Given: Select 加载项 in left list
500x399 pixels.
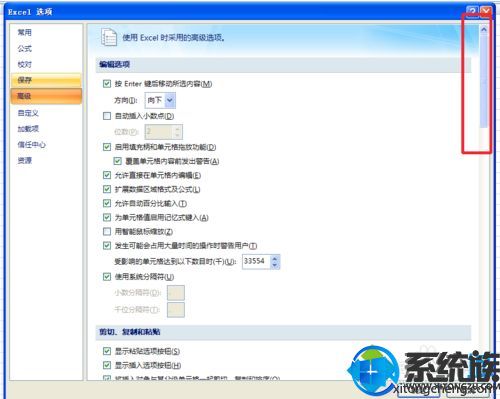Looking at the screenshot, I should pyautogui.click(x=28, y=129).
